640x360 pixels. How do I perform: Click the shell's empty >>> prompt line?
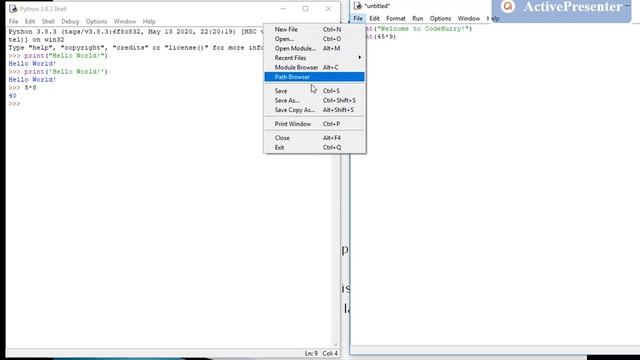[x=14, y=104]
